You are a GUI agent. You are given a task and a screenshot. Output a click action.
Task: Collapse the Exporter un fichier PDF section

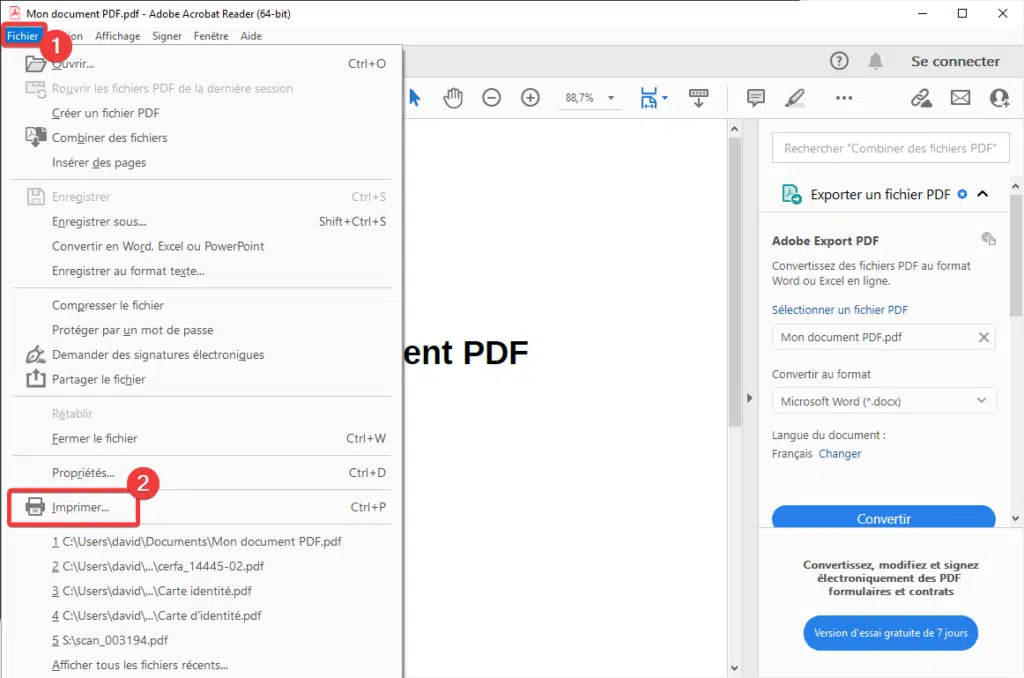pyautogui.click(x=982, y=194)
